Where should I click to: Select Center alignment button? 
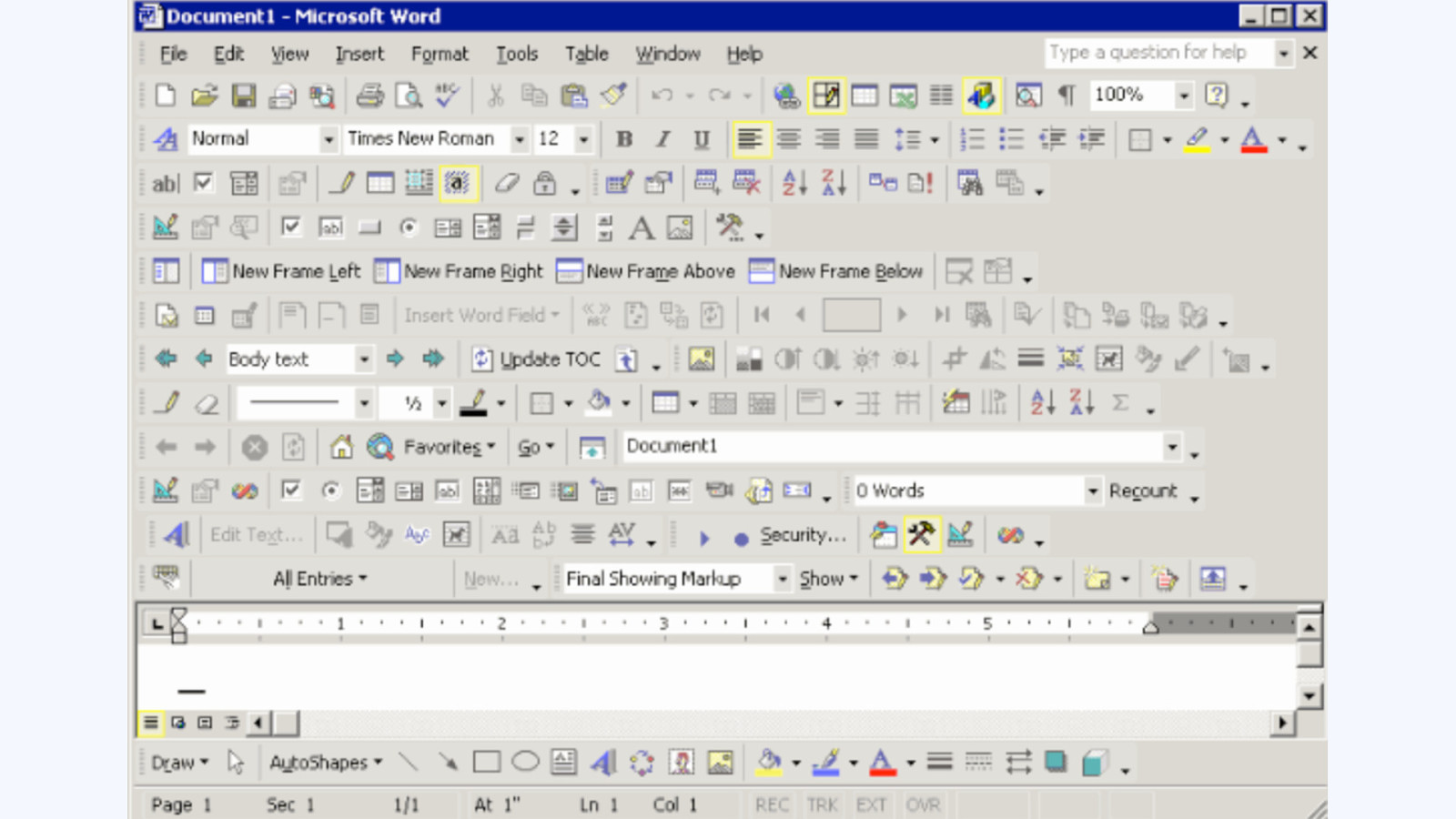(788, 139)
